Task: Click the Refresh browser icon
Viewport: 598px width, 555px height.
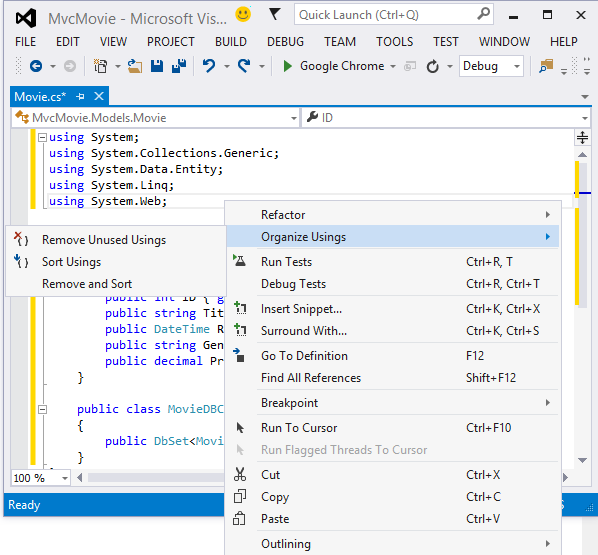Action: [x=432, y=67]
